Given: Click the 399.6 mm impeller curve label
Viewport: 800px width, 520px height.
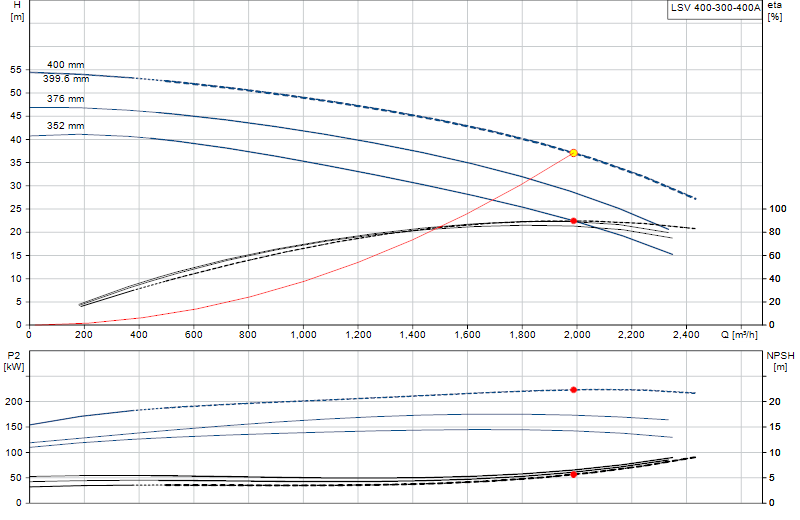Looking at the screenshot, I should [66, 79].
